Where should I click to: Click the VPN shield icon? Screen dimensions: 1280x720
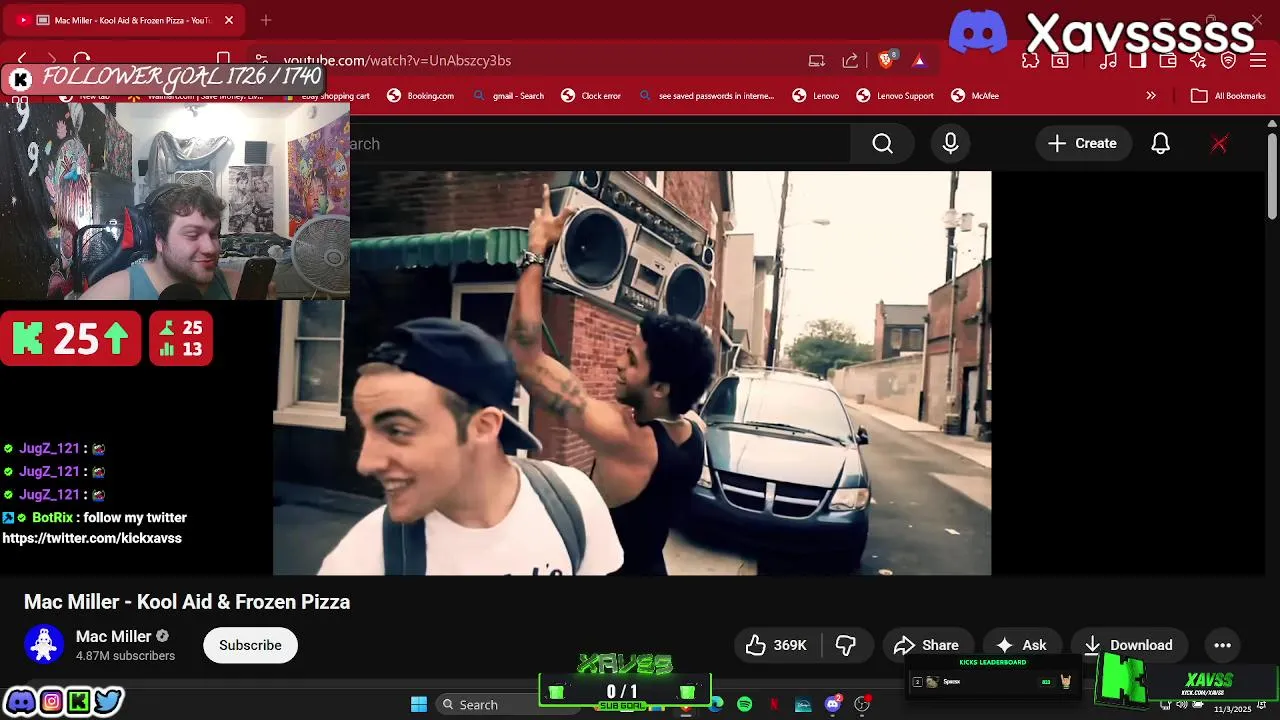(1229, 60)
